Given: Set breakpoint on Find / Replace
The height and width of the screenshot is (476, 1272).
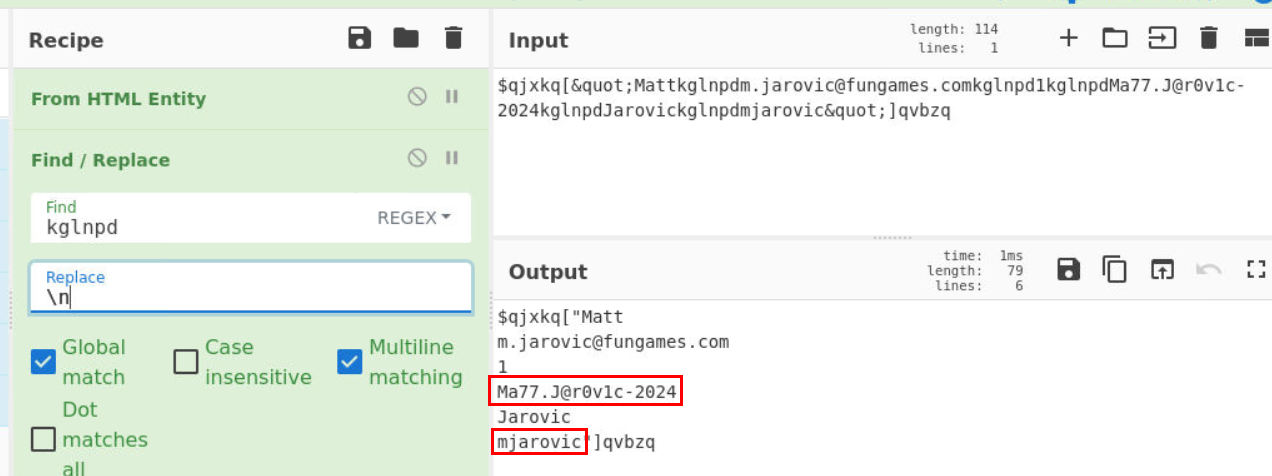Looking at the screenshot, I should (x=451, y=158).
